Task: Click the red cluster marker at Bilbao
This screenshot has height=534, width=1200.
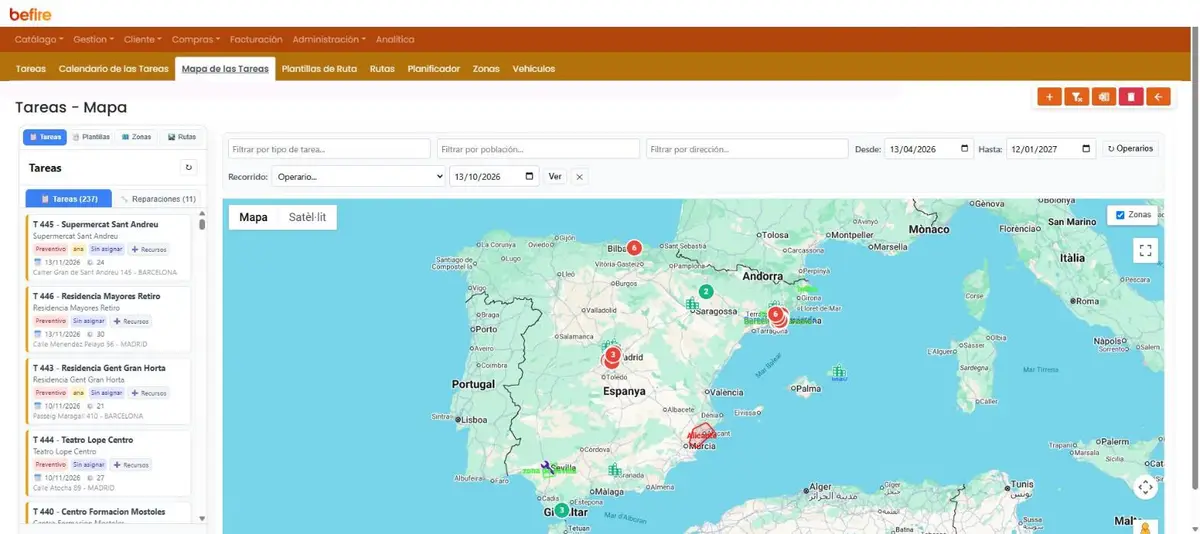Action: pos(633,247)
